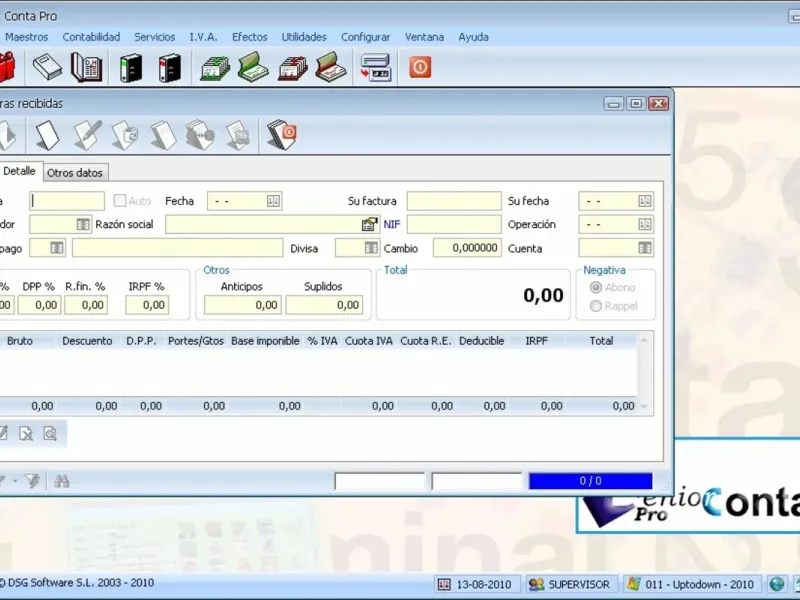
Task: Click the grid scrollbar down arrow
Action: pyautogui.click(x=644, y=407)
